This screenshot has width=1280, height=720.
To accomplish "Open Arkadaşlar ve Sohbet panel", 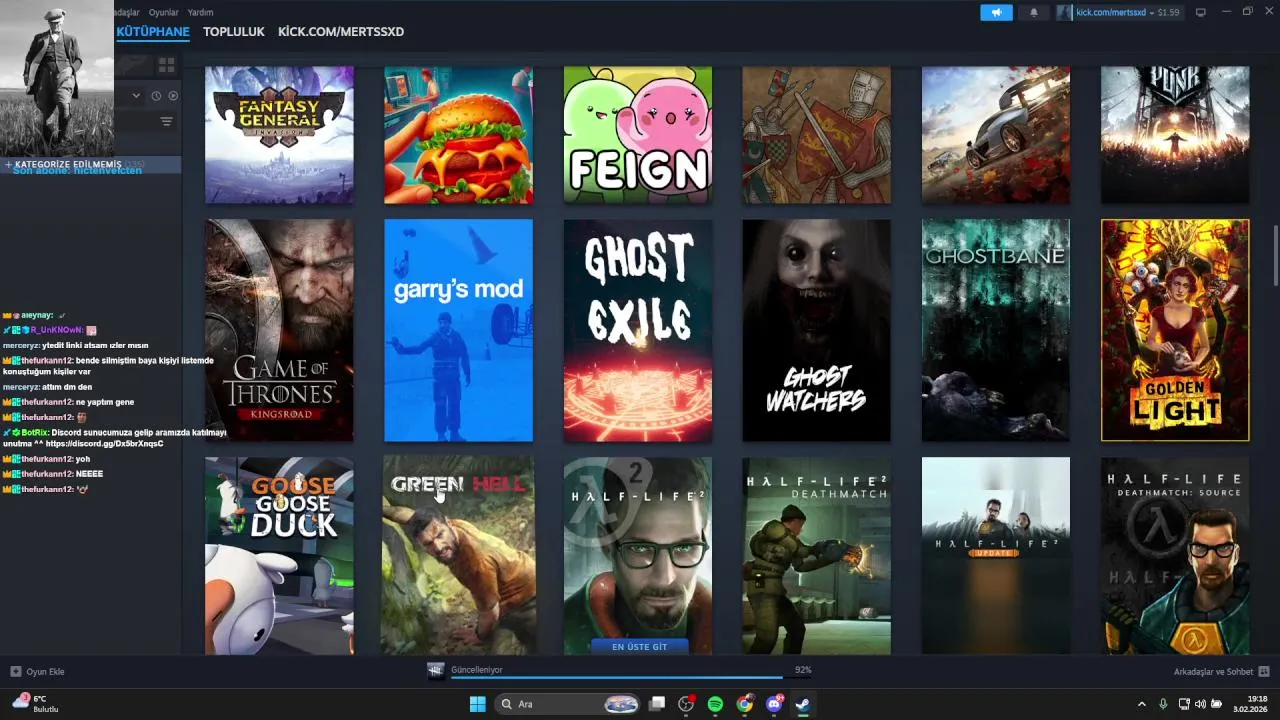I will coord(1221,672).
